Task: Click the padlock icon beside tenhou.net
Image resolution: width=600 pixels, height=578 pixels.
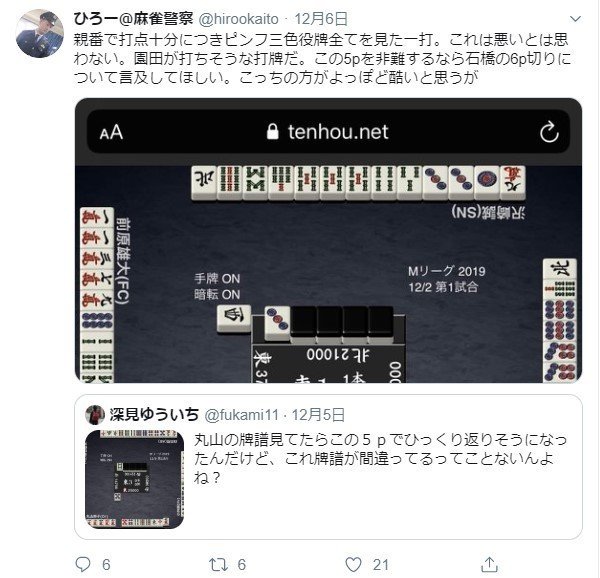Action: coord(272,132)
